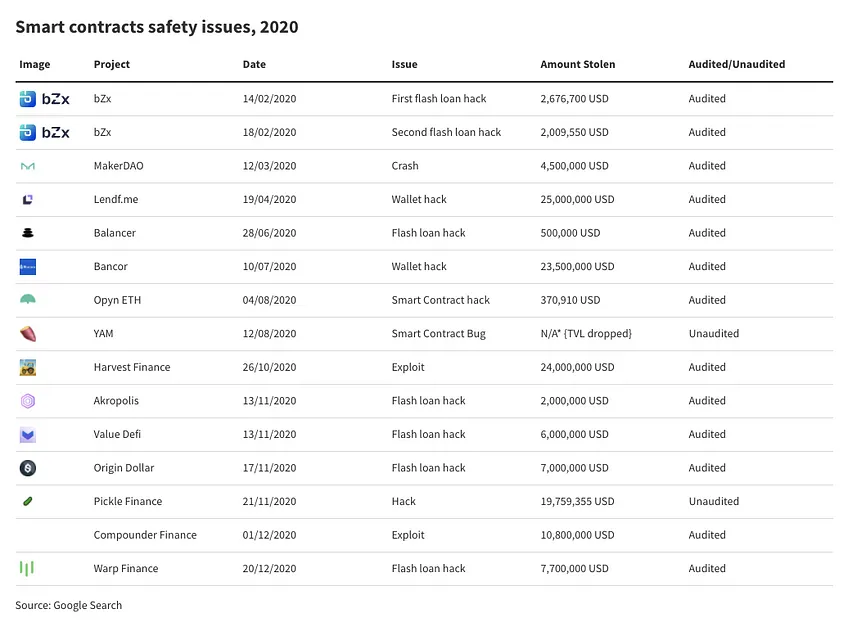Click the Audited/Unaudited column header

pyautogui.click(x=737, y=64)
